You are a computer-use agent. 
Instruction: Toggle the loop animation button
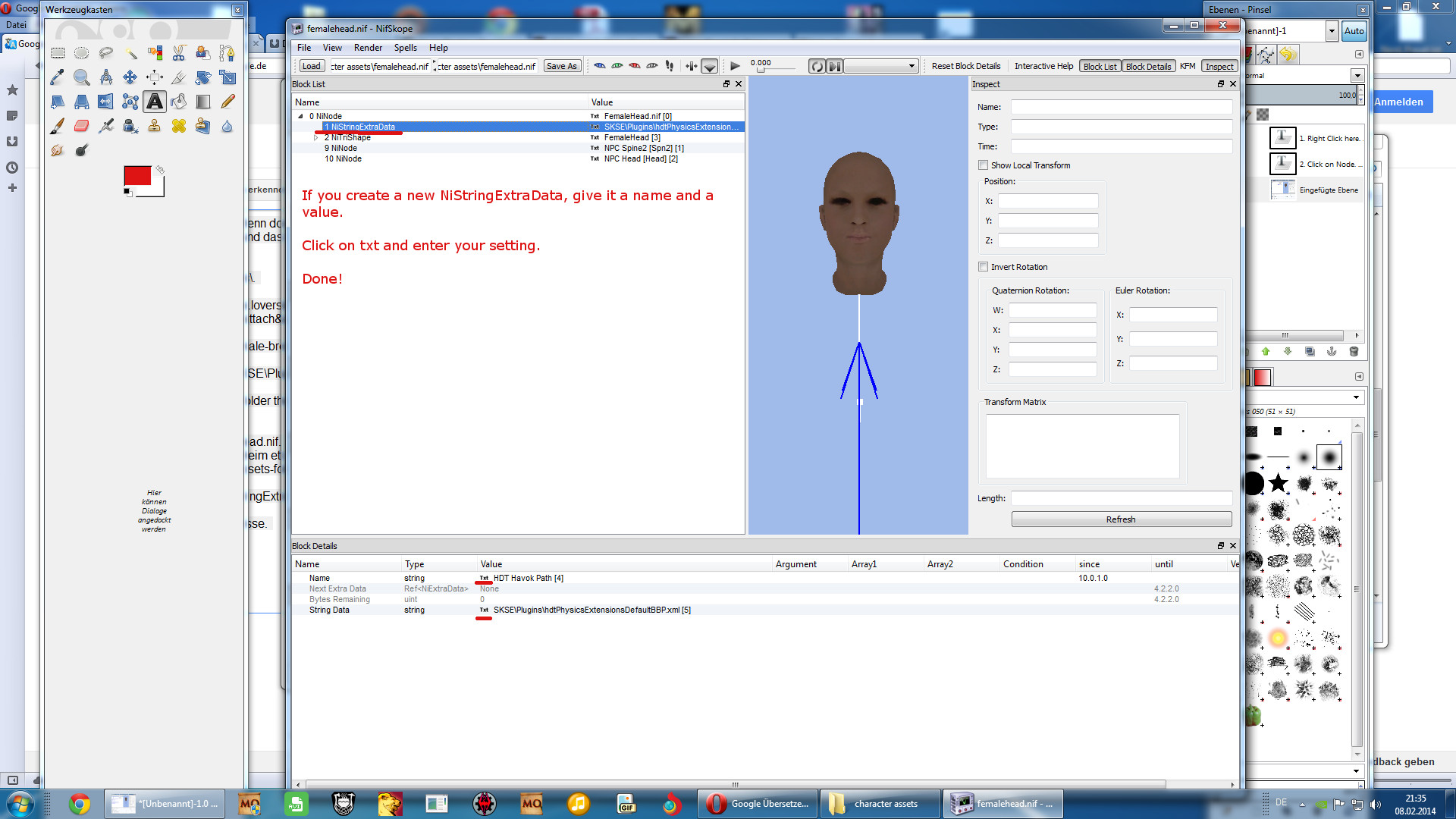[x=817, y=66]
